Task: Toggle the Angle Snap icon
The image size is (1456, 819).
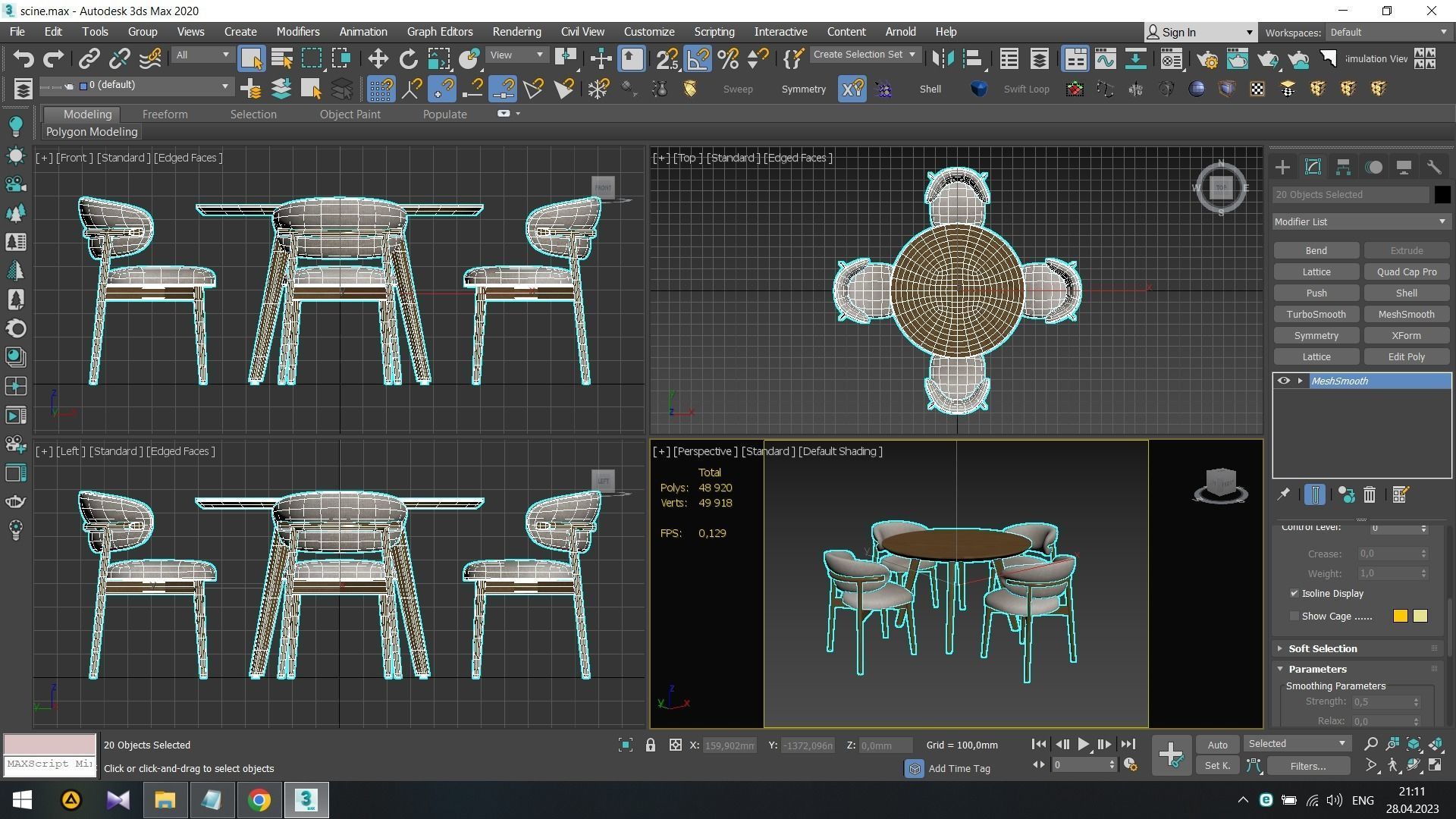Action: click(x=698, y=59)
